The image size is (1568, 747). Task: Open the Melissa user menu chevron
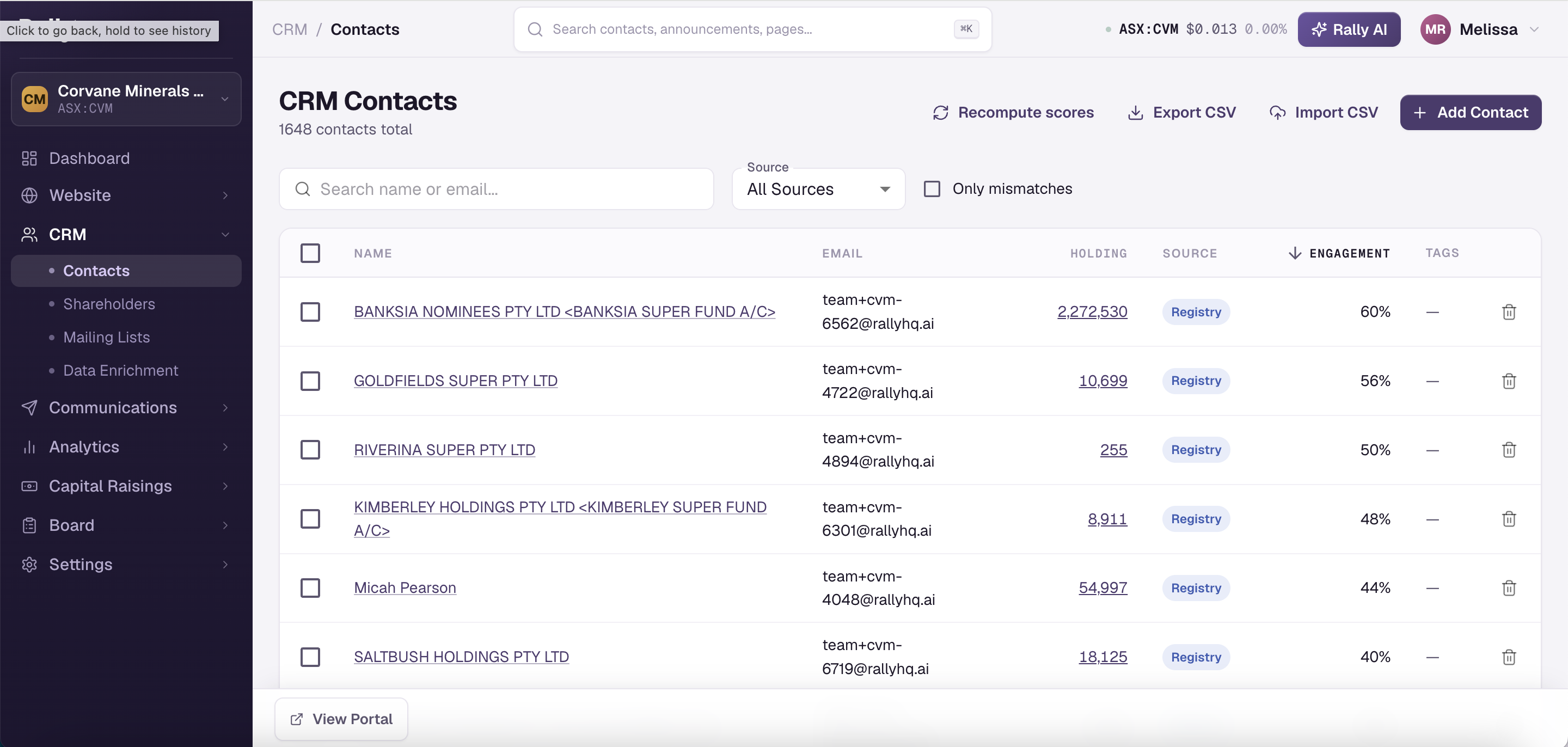(1534, 29)
